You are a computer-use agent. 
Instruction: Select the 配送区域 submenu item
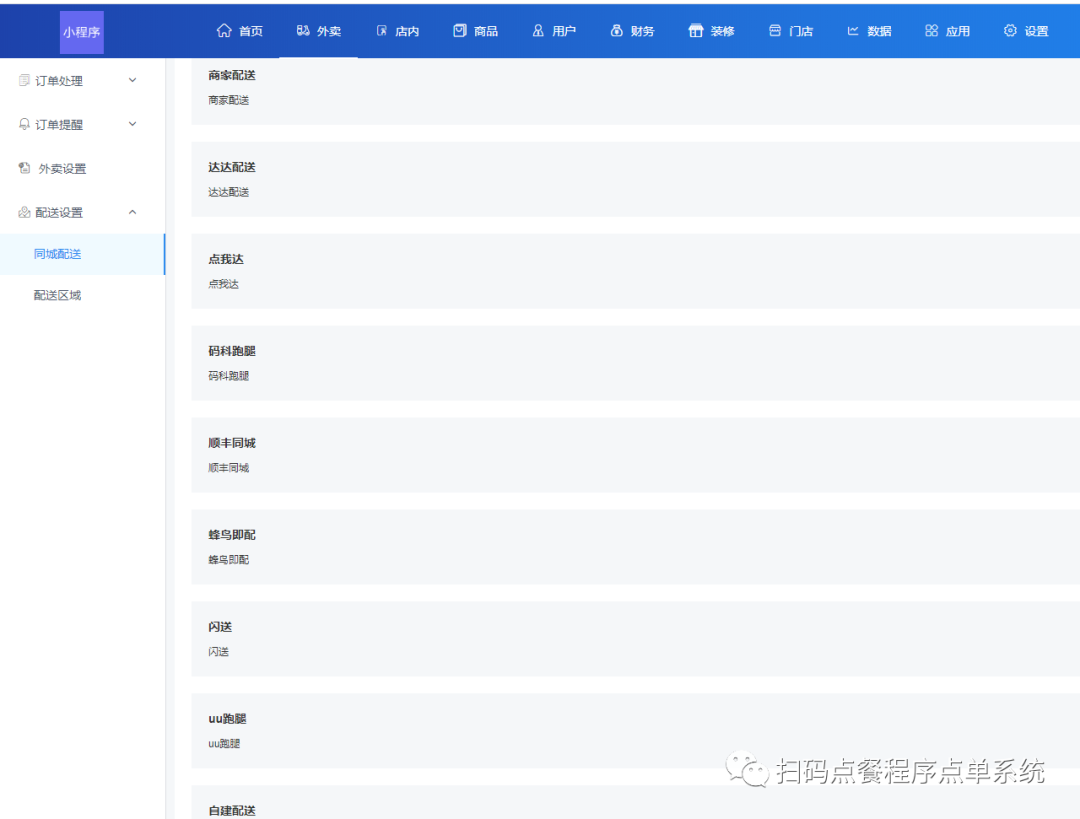coord(83,296)
